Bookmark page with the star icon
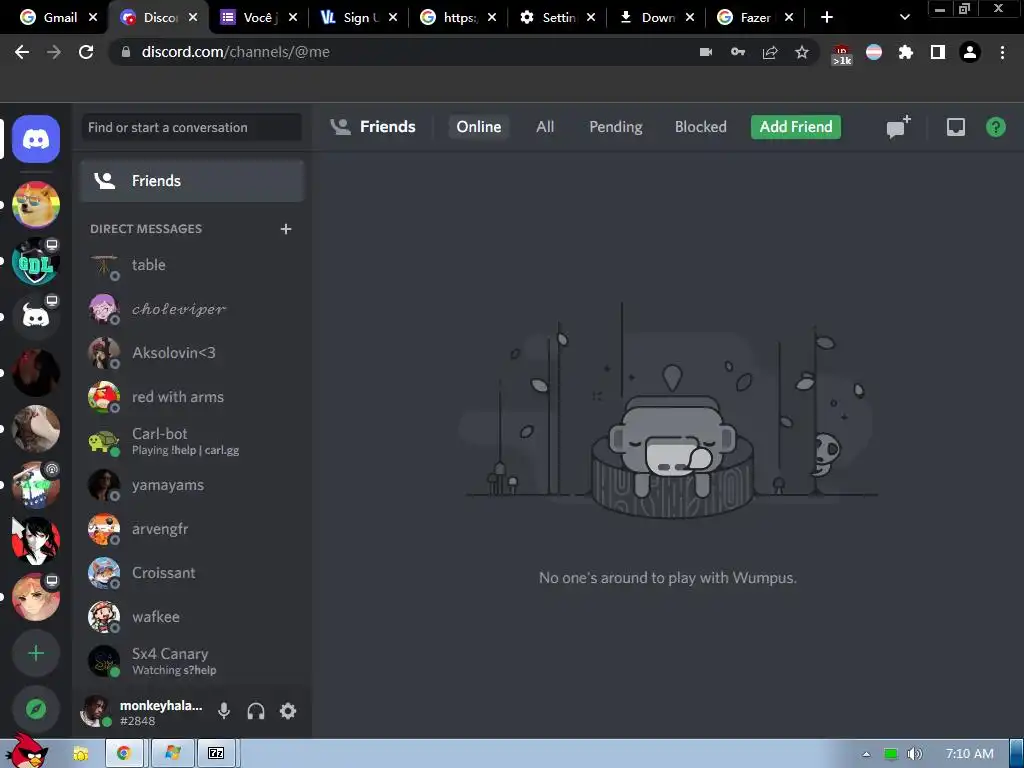This screenshot has height=768, width=1024. [802, 52]
